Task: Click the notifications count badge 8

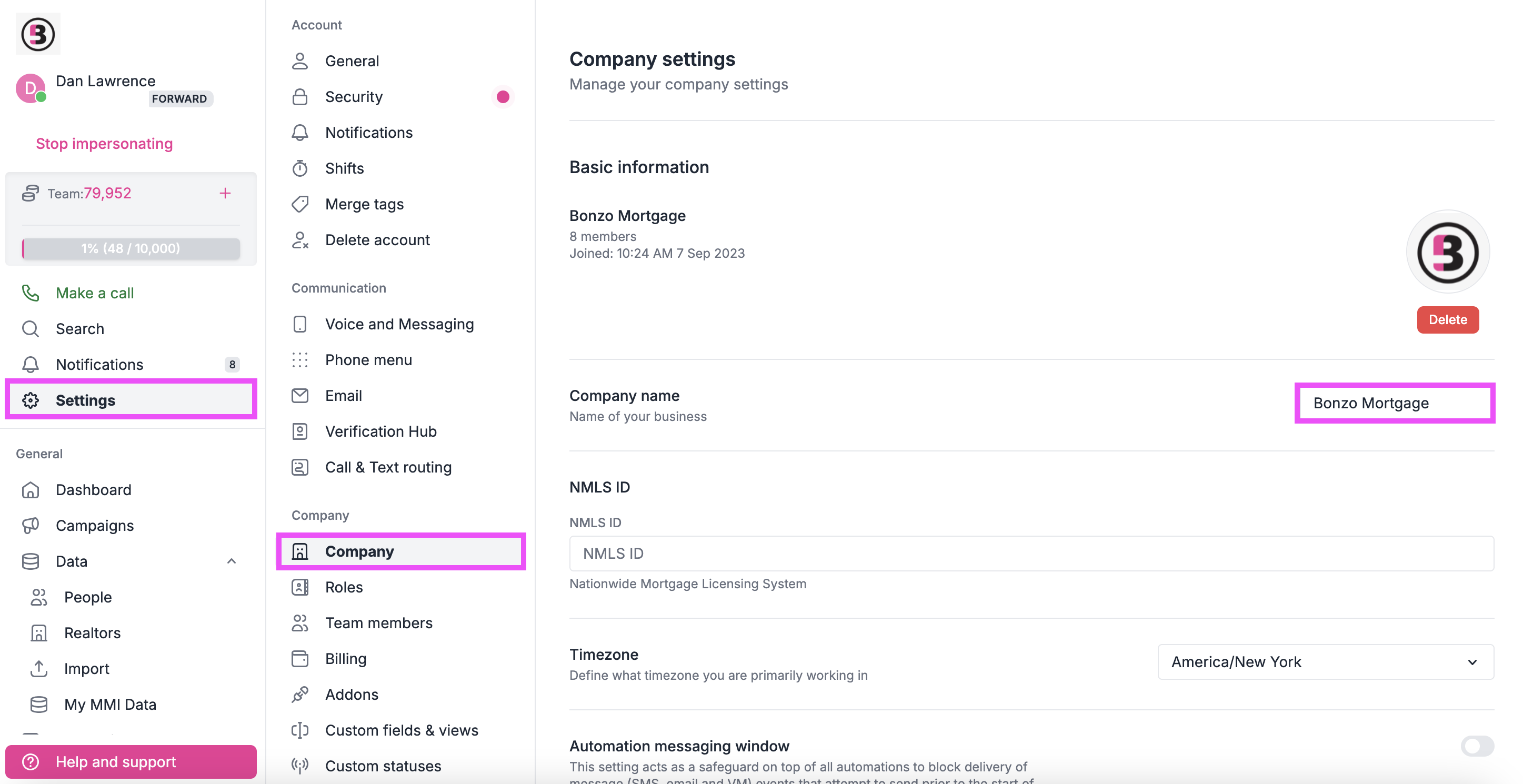Action: coord(232,365)
